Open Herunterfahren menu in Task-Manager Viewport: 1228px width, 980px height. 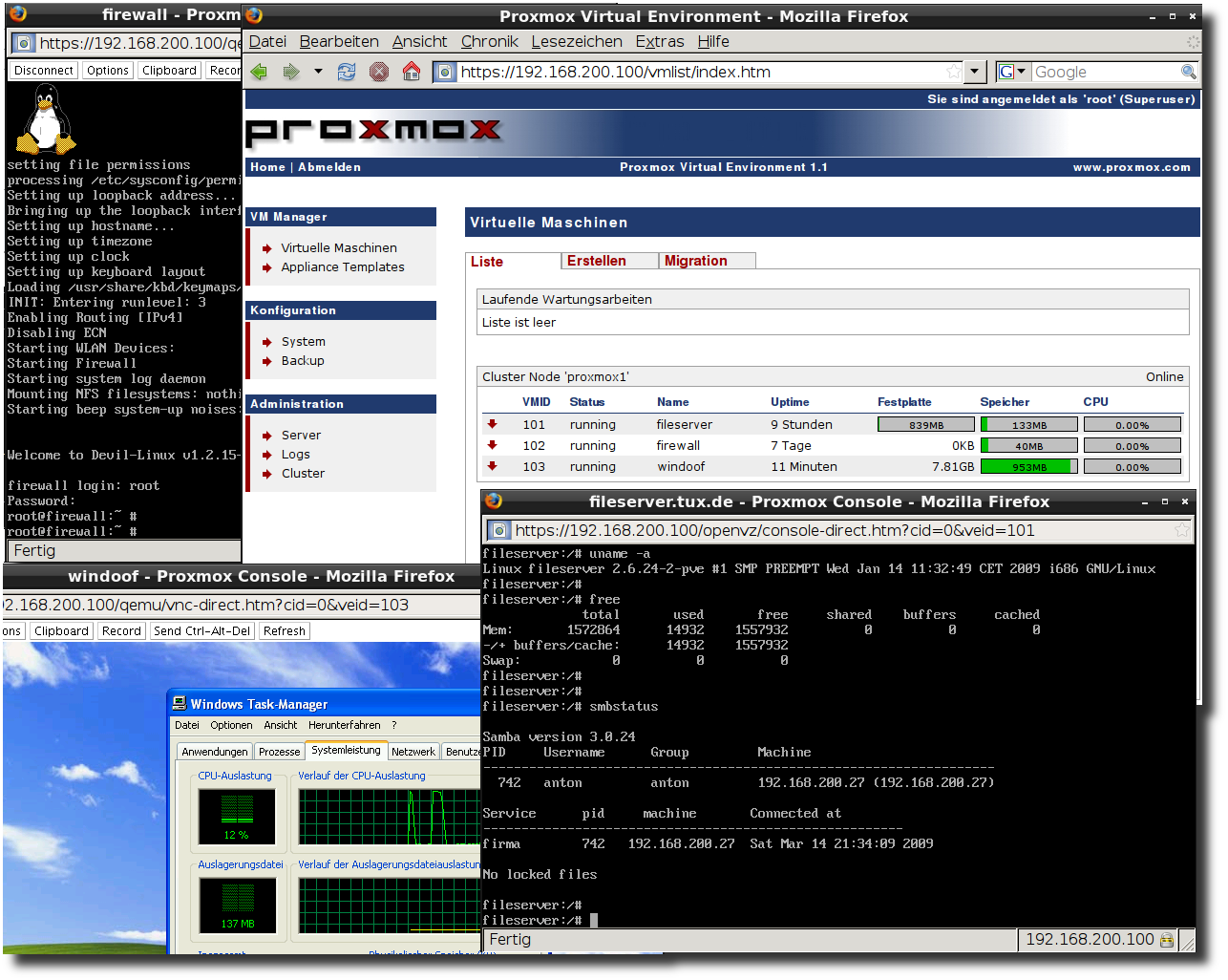[x=344, y=725]
